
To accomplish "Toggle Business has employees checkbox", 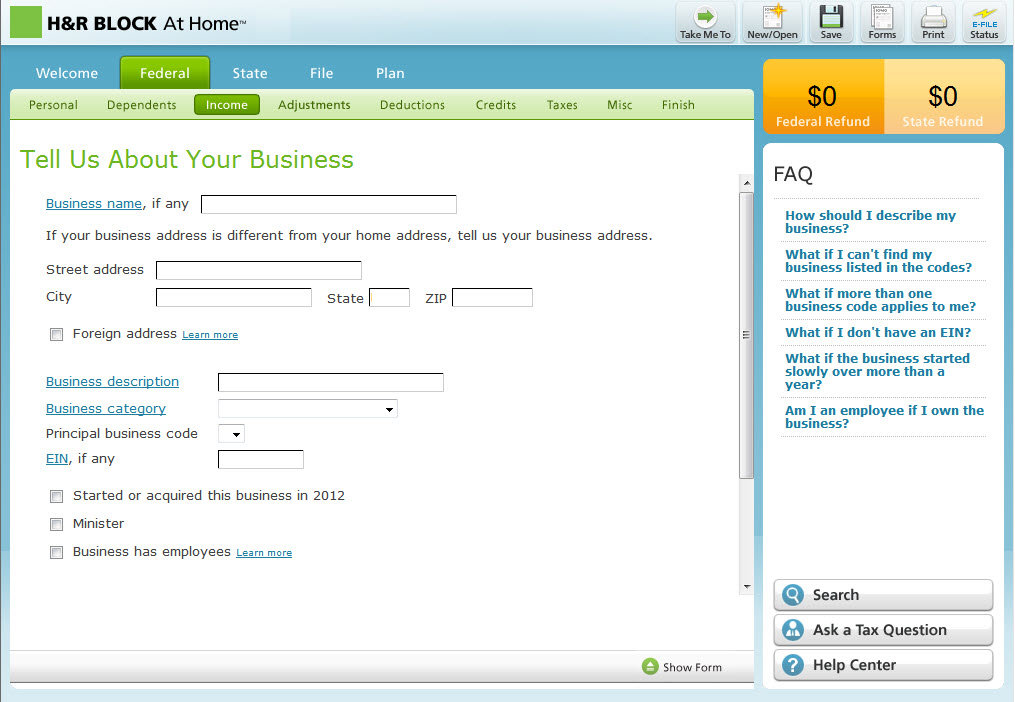I will pos(57,552).
